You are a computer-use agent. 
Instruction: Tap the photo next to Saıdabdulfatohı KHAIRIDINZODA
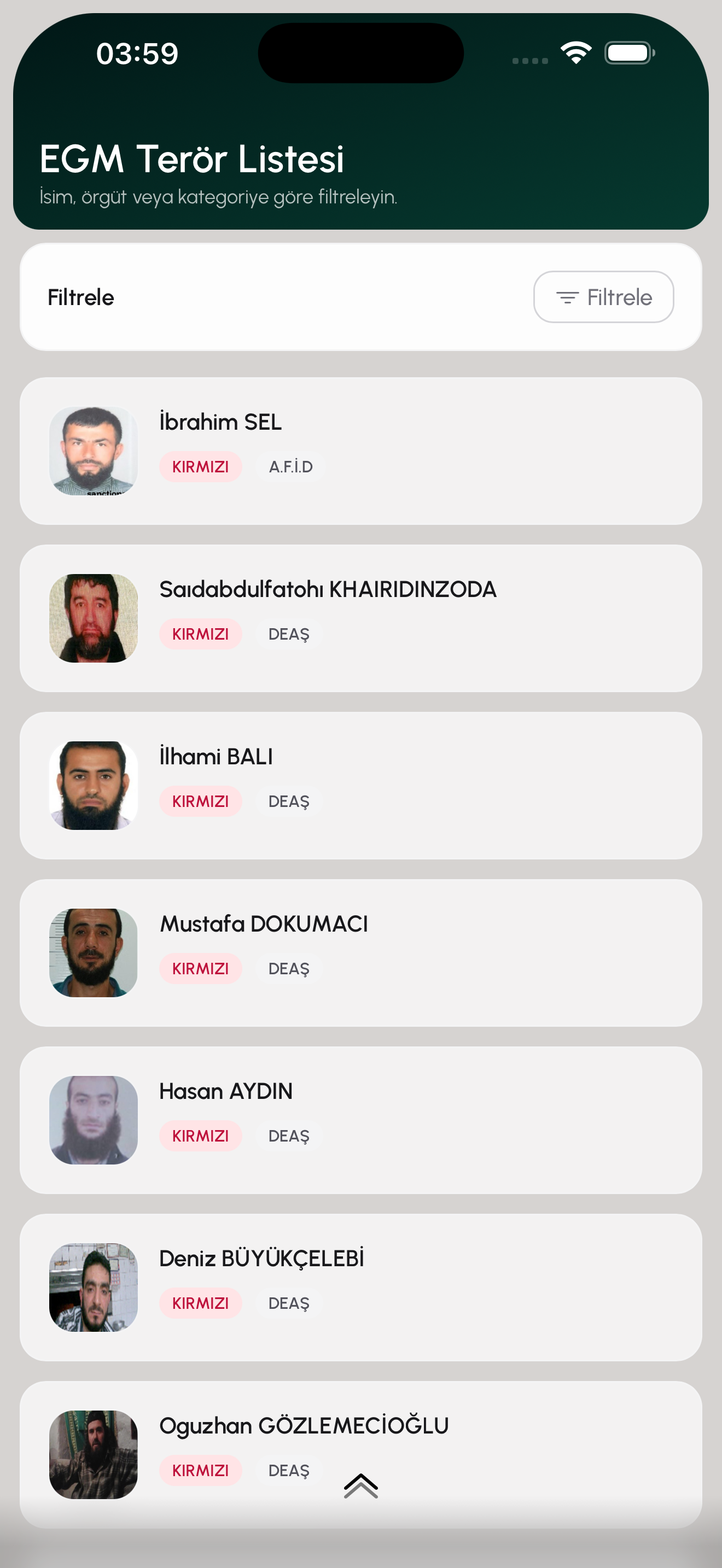point(93,618)
